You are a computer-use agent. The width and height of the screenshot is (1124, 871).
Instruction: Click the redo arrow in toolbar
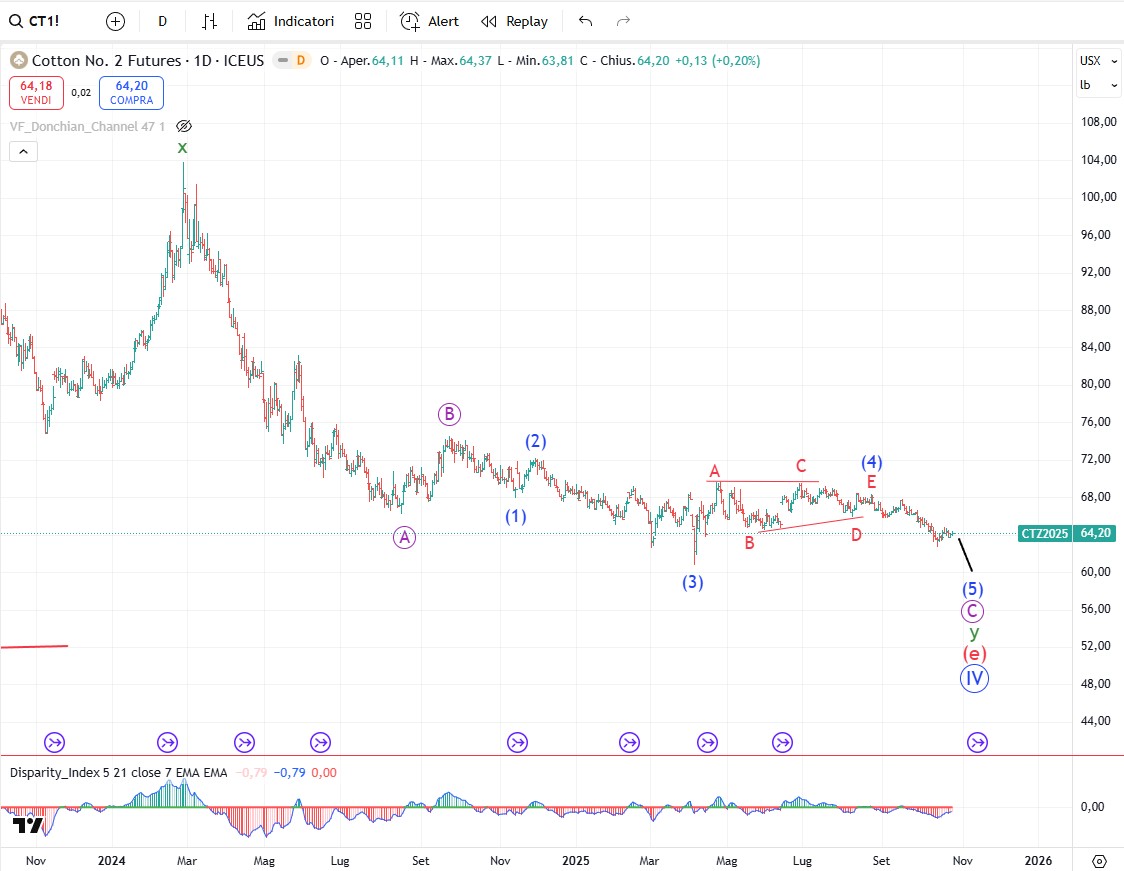point(623,21)
